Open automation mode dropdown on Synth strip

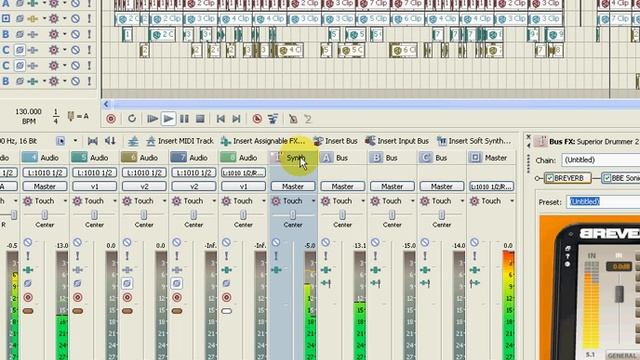(313, 201)
